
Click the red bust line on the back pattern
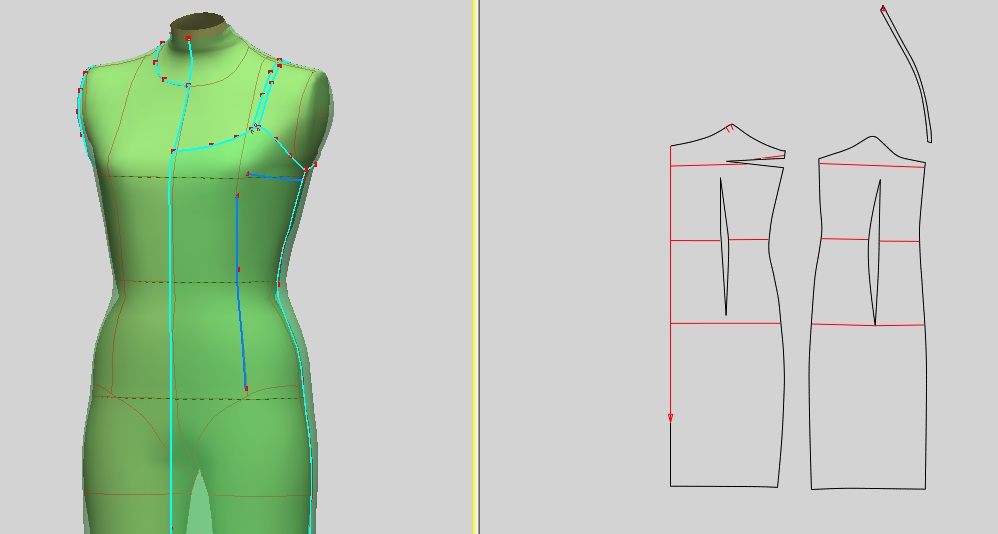coord(872,165)
